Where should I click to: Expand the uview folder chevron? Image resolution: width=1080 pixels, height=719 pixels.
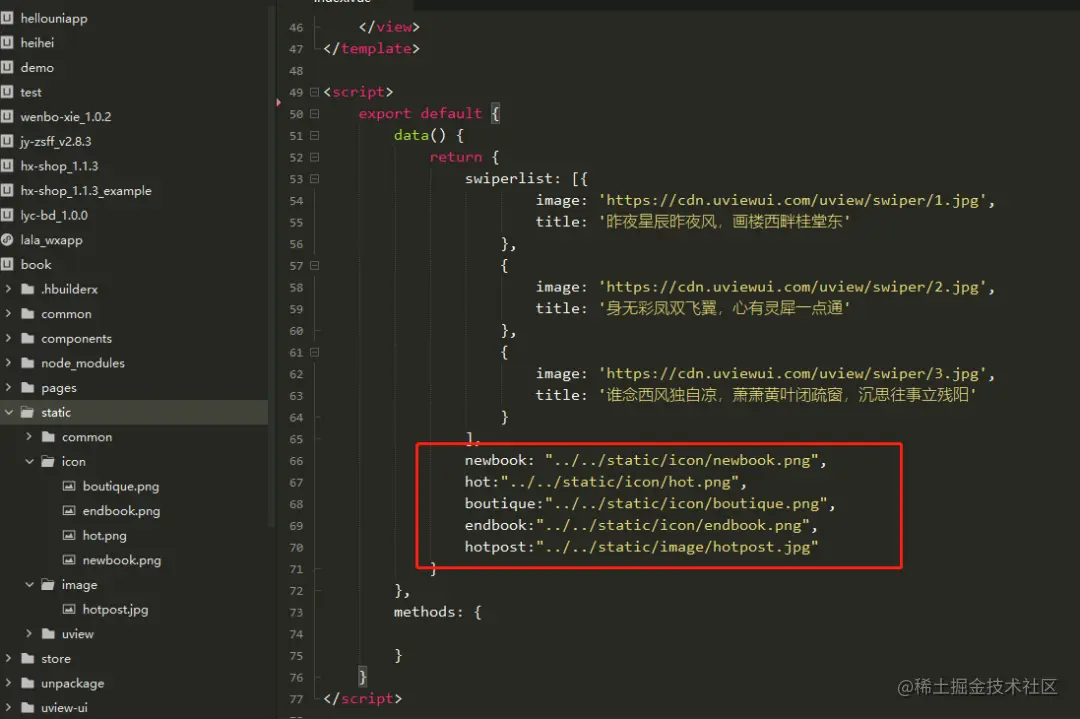coord(29,634)
